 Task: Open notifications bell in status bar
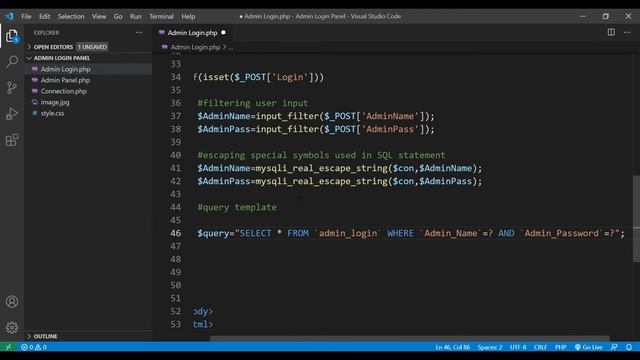coord(629,347)
